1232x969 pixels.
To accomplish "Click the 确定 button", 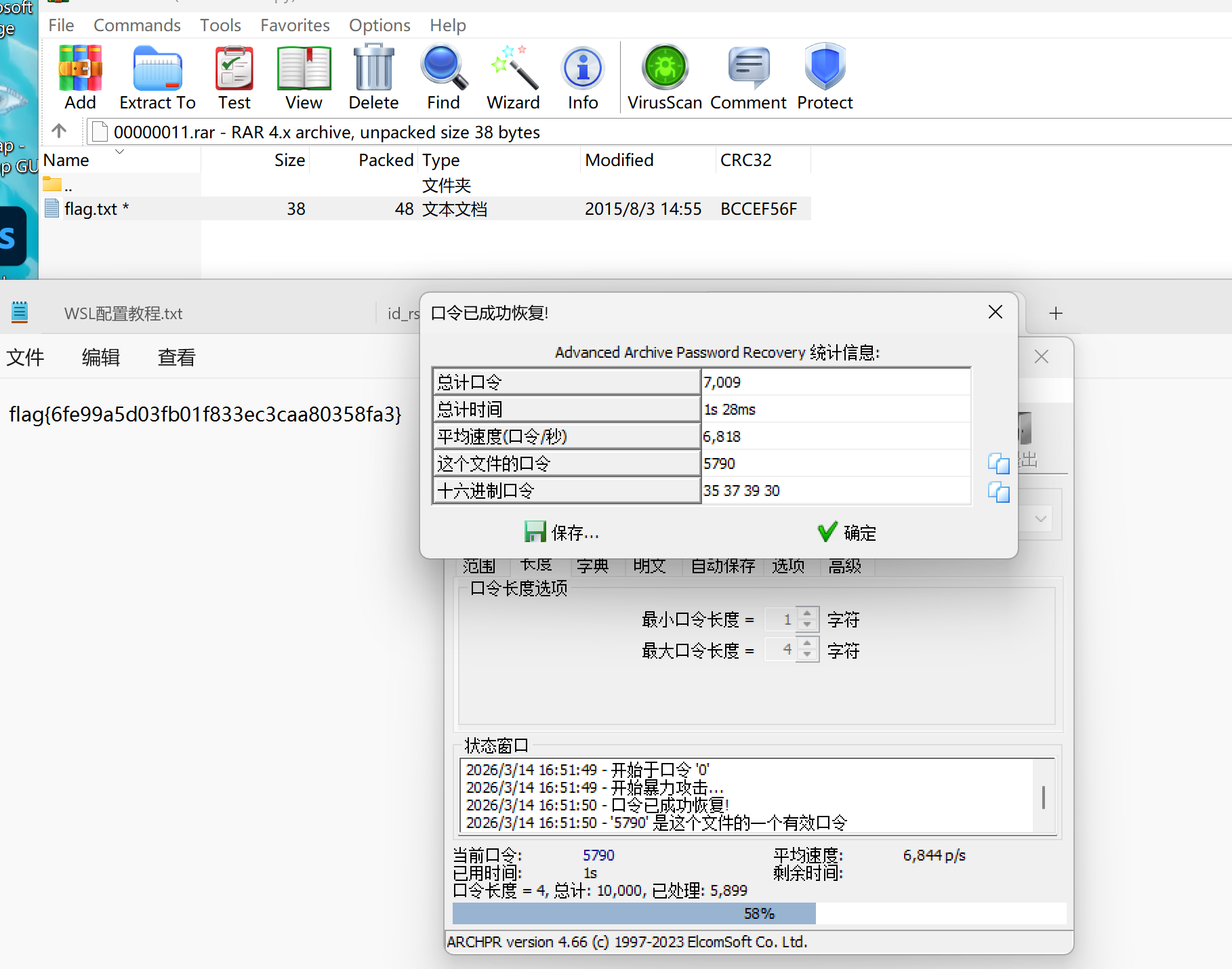I will click(x=846, y=533).
